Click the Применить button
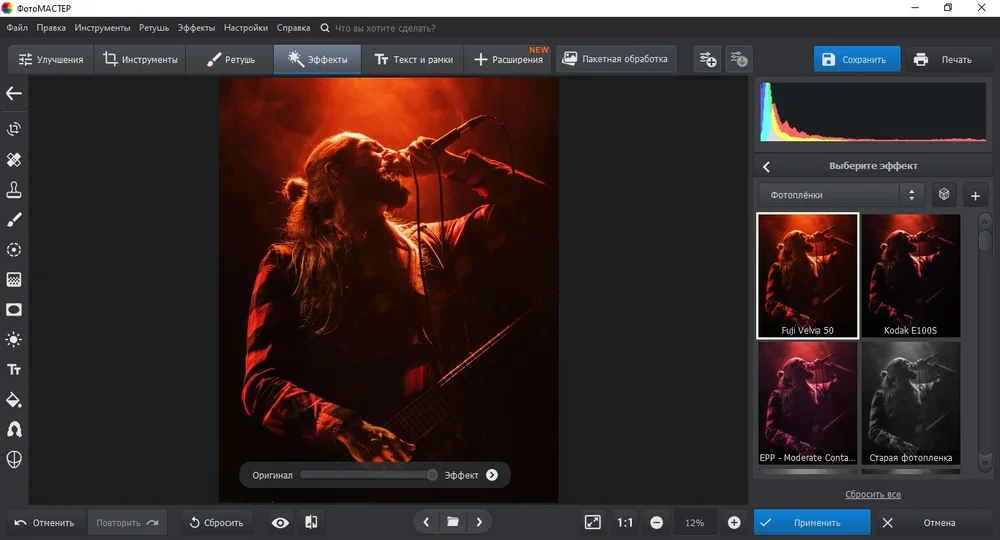Screen dimensions: 1000x540 tap(811, 522)
